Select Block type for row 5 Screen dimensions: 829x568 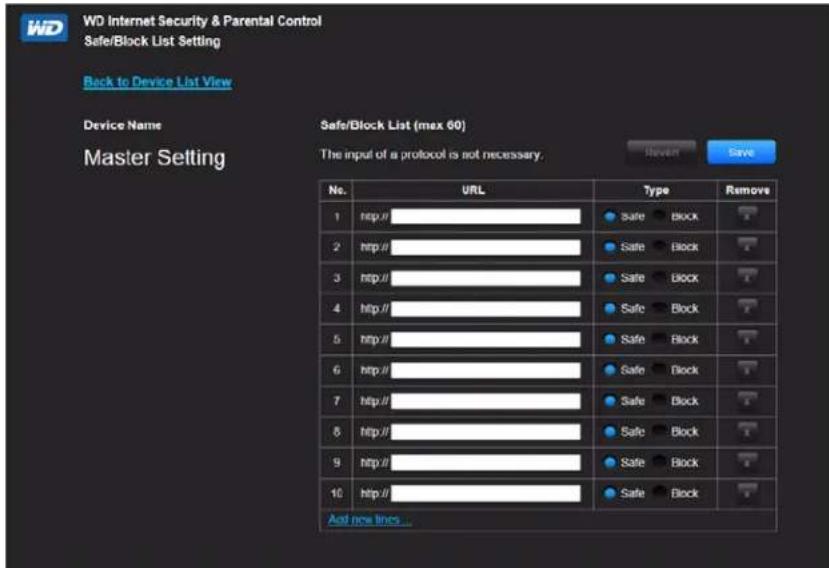[x=659, y=338]
